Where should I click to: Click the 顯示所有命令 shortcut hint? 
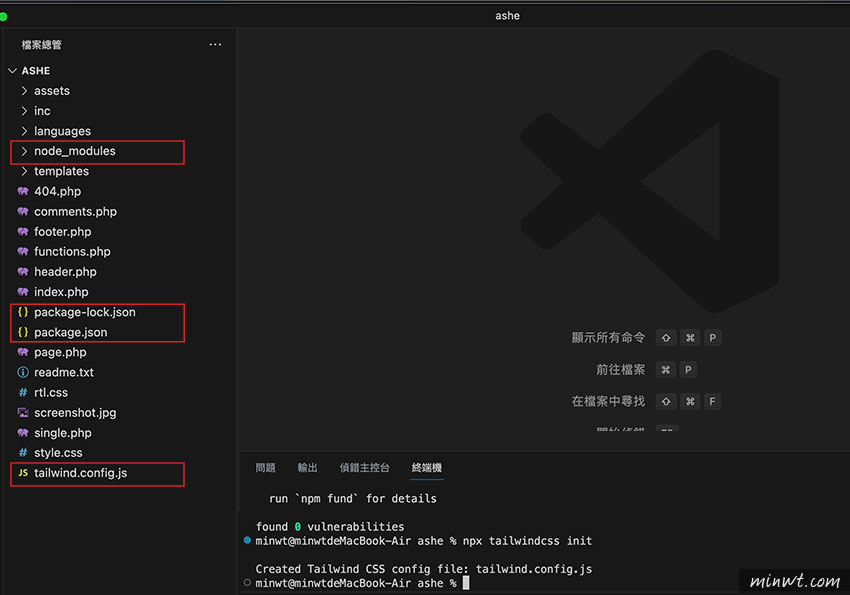coord(608,338)
